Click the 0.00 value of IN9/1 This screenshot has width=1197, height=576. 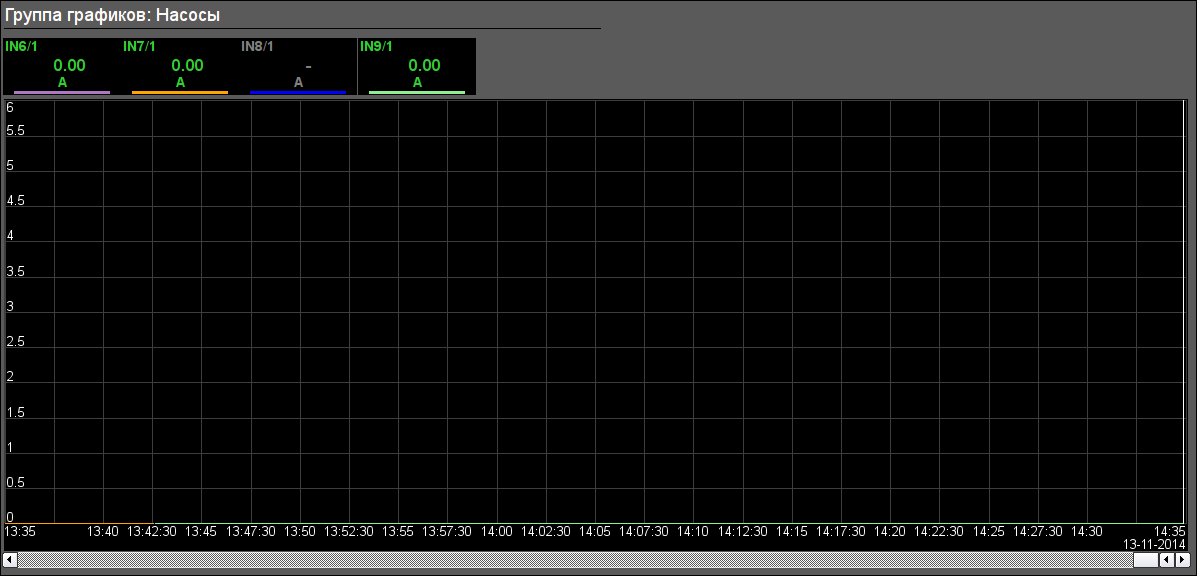pos(424,66)
